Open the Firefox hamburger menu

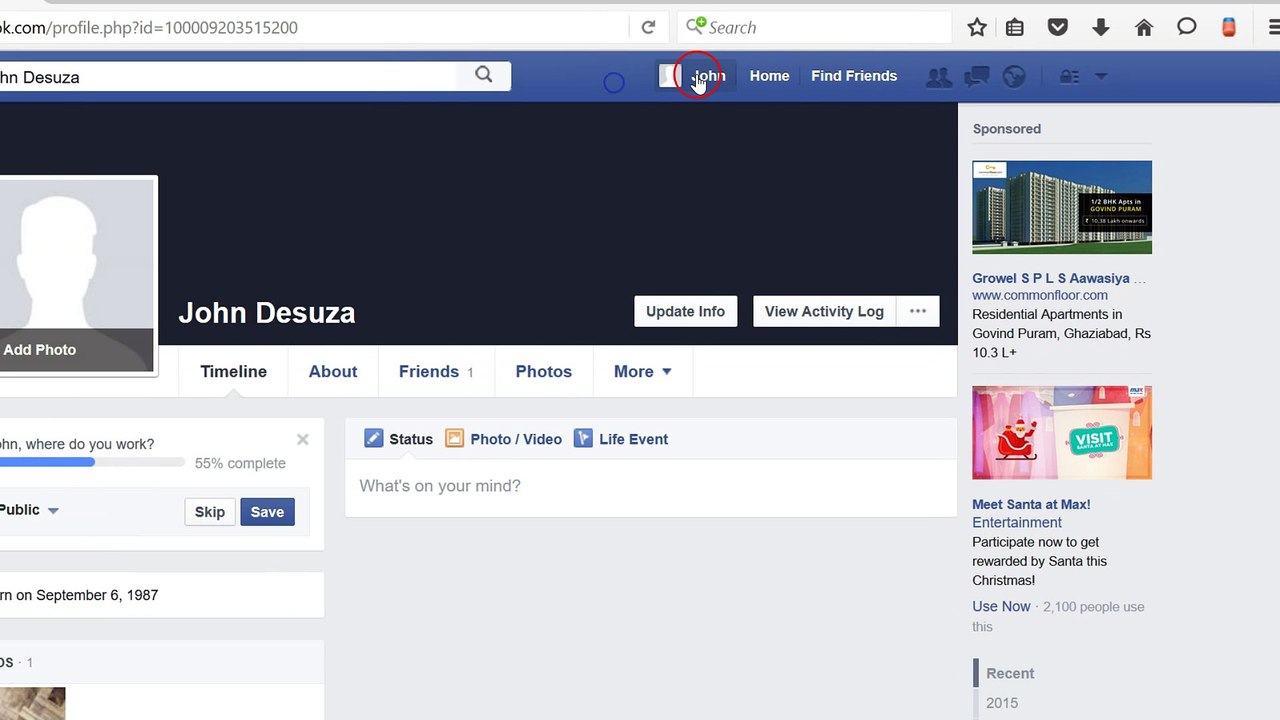click(1274, 27)
